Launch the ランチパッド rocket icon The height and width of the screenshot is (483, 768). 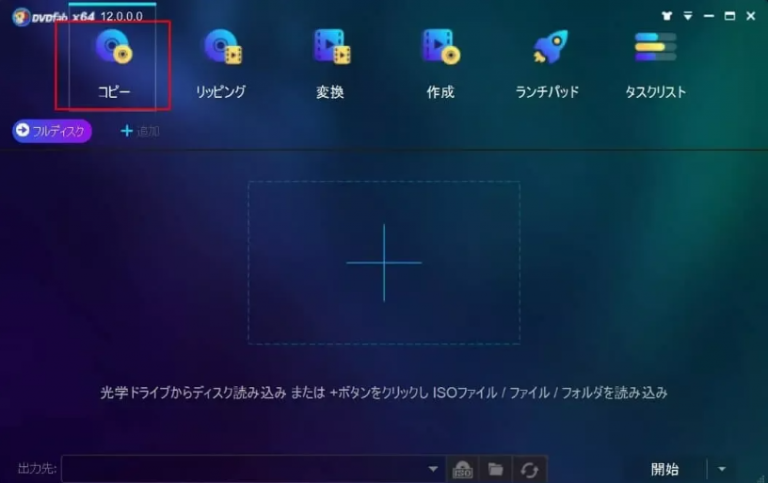(547, 47)
